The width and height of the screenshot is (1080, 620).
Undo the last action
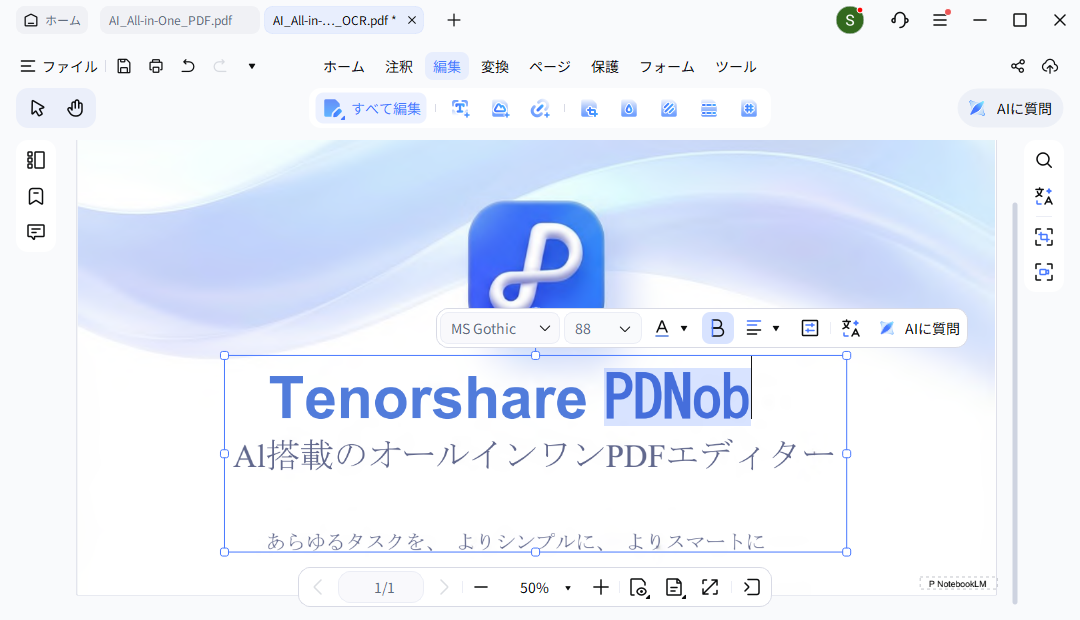coord(188,66)
